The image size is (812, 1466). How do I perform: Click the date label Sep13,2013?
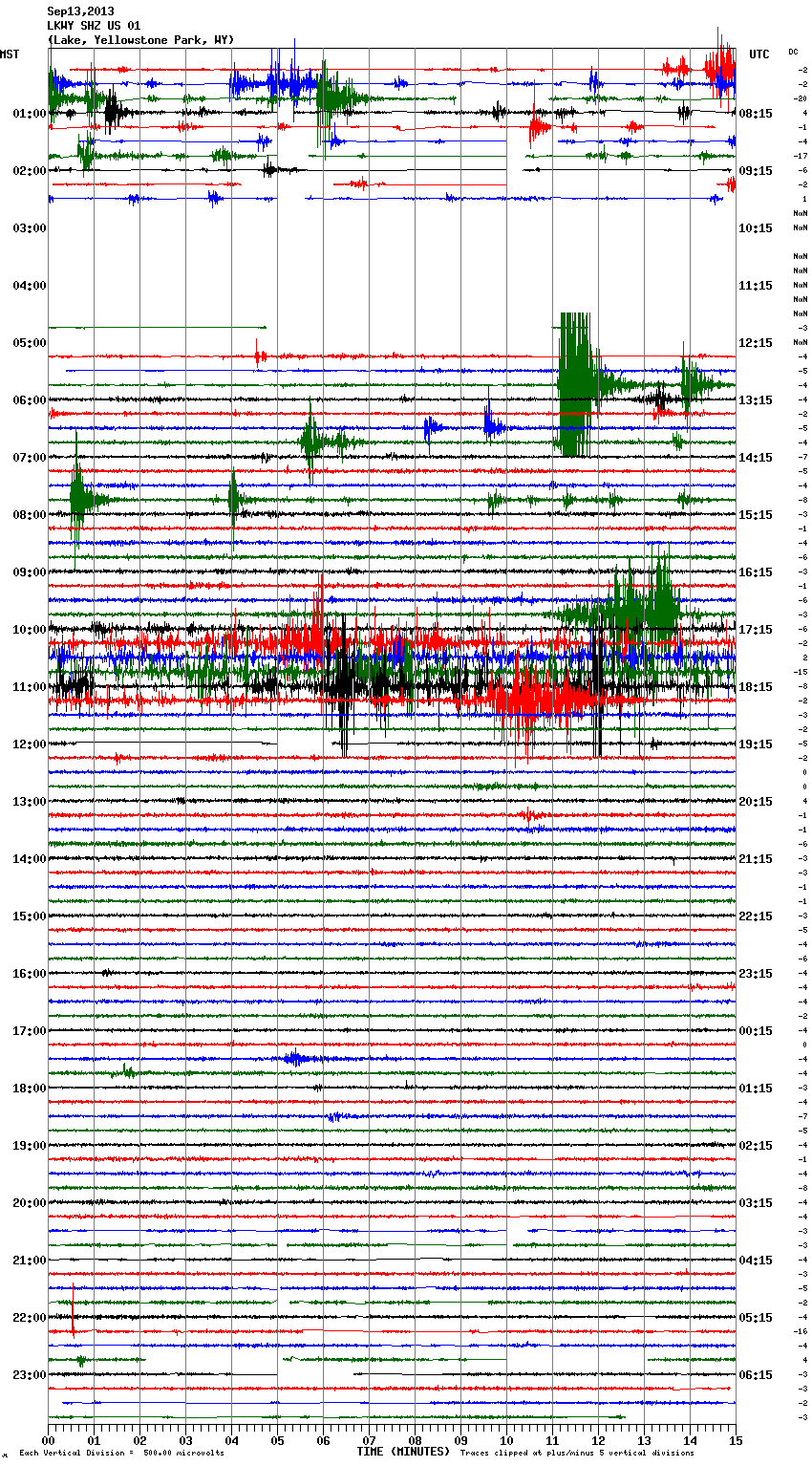[x=80, y=11]
